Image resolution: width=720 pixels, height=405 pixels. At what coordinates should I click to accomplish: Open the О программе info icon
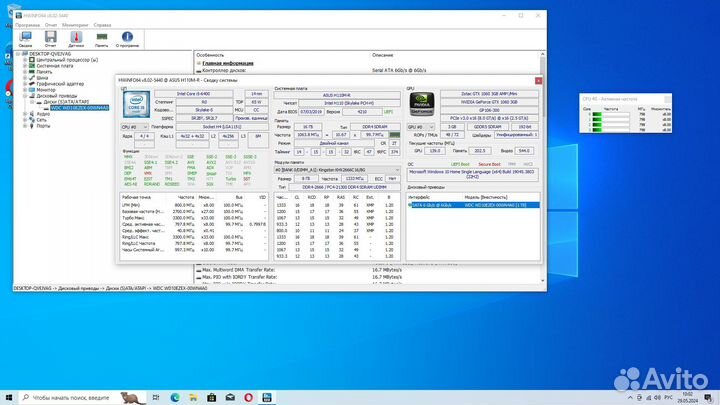pos(127,39)
